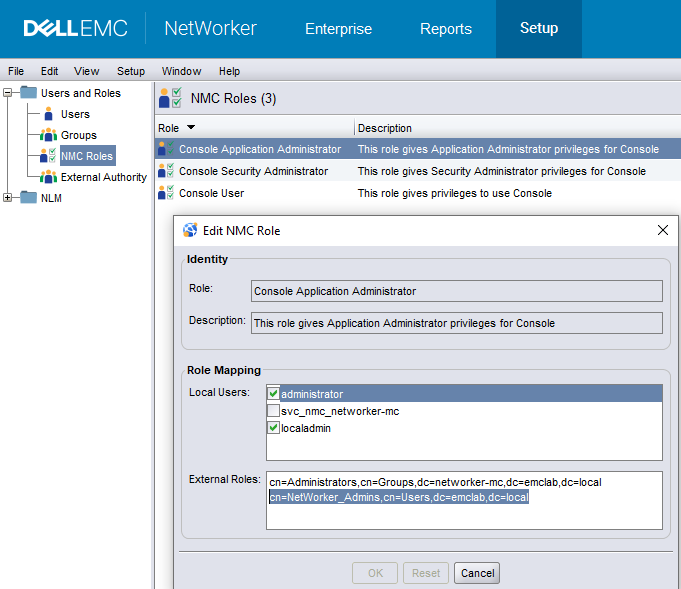Click the cn=NetWorker_Admins external role line
Viewport: 681px width, 589px height.
coord(399,497)
